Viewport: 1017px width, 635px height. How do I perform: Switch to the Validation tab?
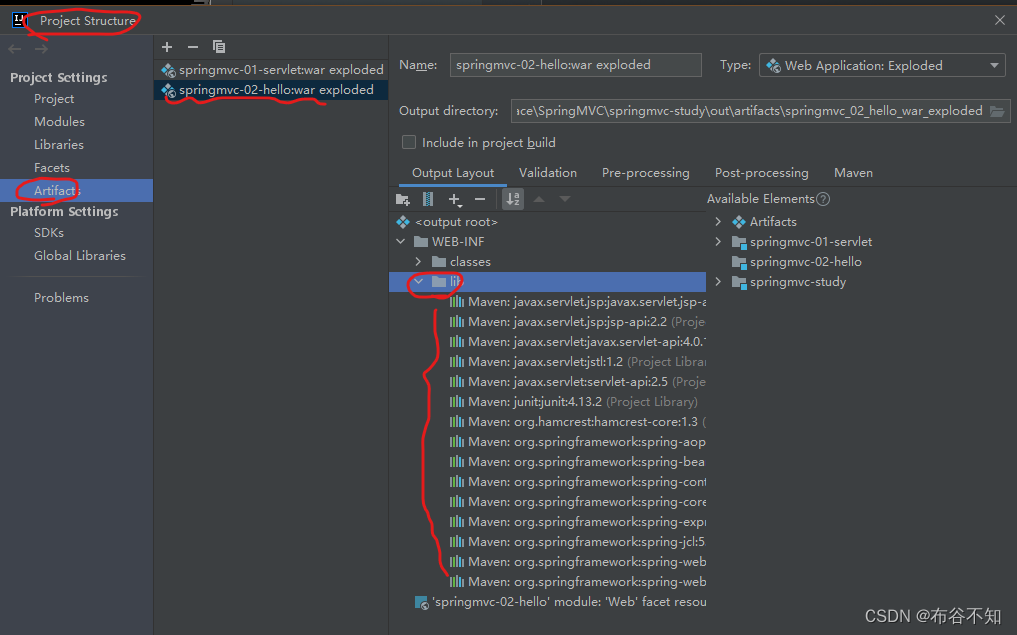click(x=547, y=173)
